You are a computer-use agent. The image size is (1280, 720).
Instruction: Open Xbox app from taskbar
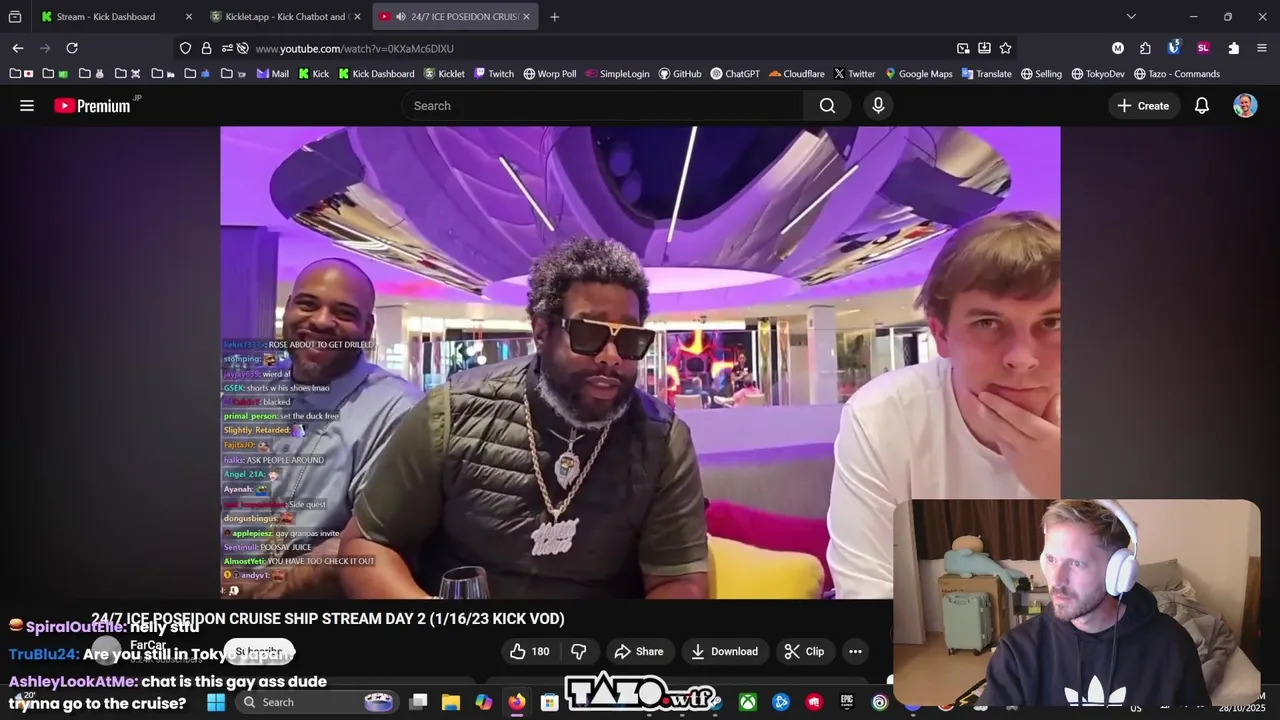point(748,702)
